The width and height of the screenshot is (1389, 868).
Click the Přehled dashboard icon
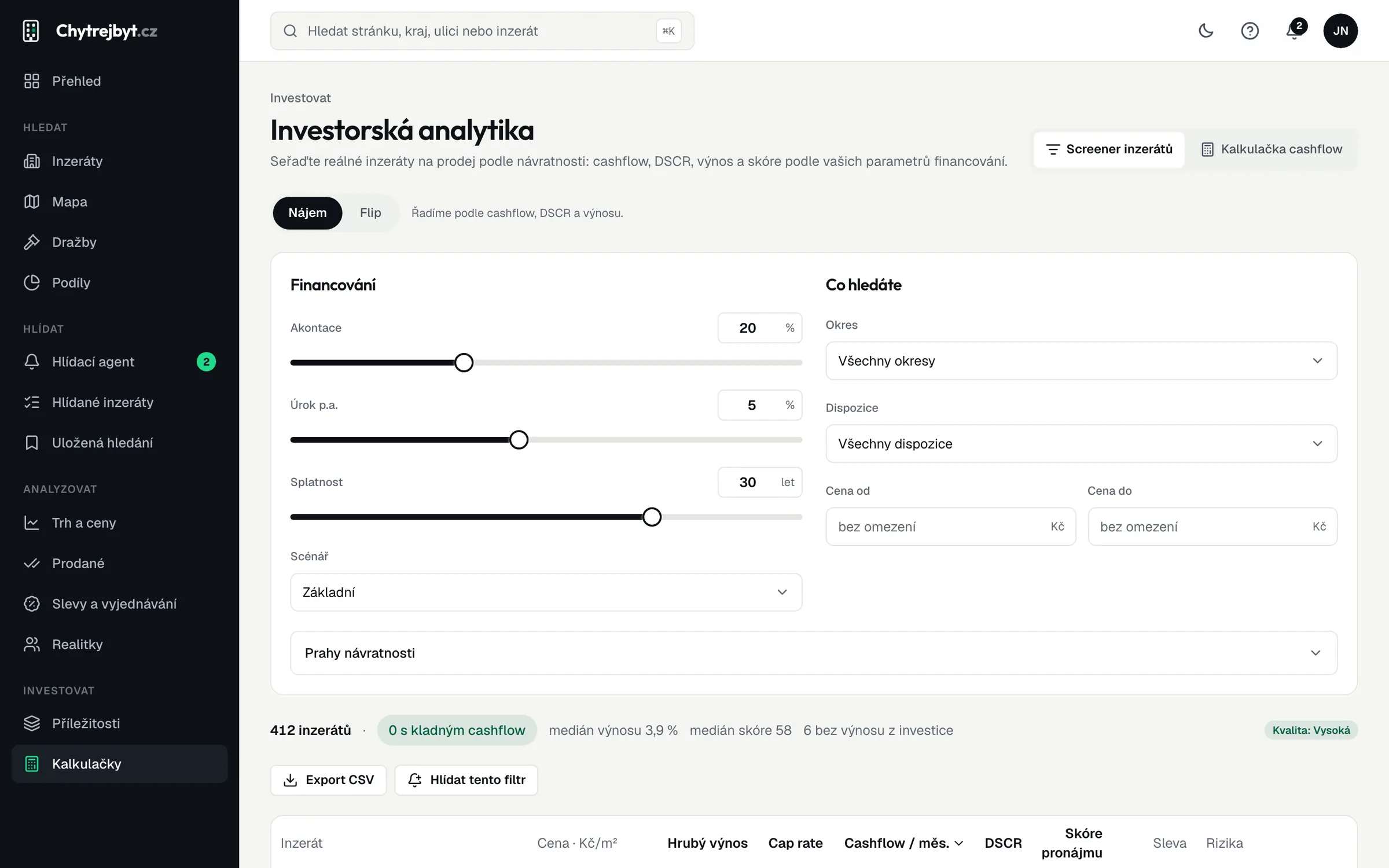tap(32, 81)
